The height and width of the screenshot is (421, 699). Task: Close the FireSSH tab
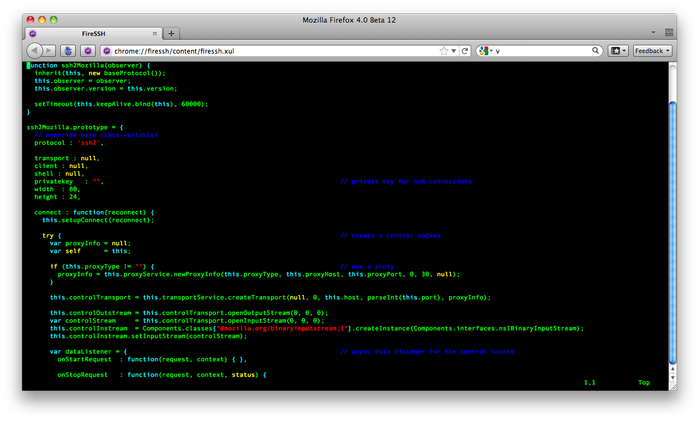click(x=155, y=33)
